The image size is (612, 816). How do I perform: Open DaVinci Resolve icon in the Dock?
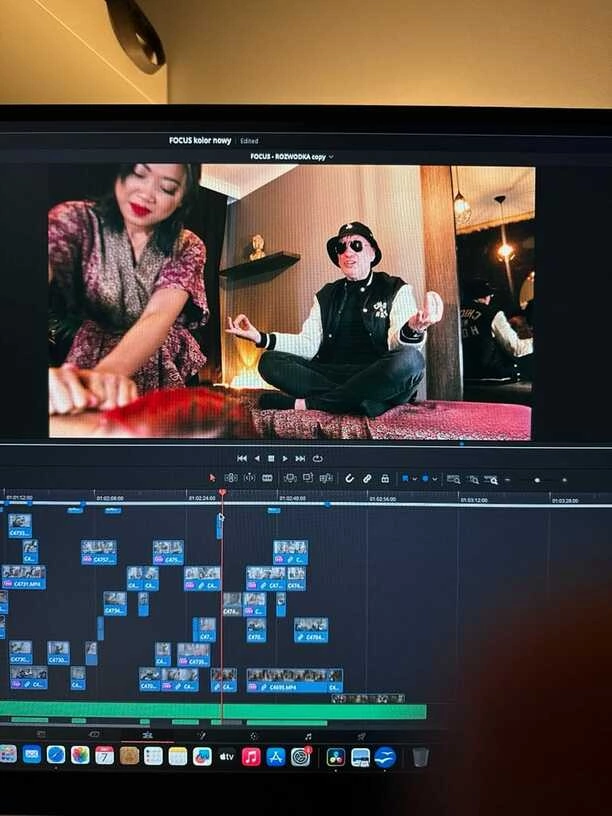click(336, 757)
